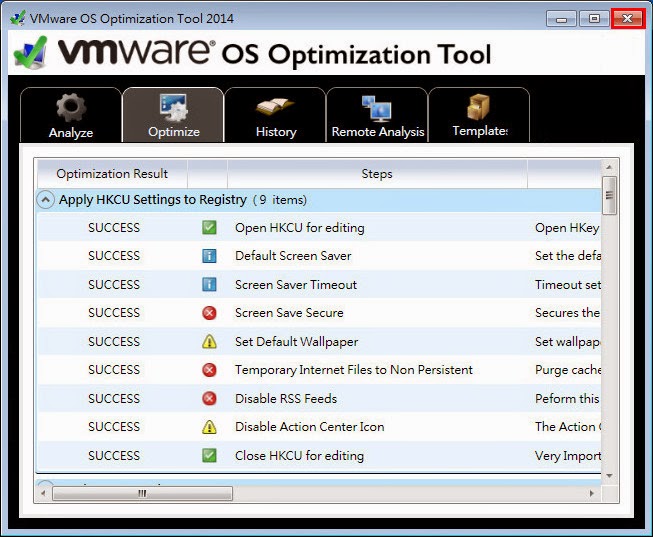Click warning icon for Disable Action Center Icon

209,427
